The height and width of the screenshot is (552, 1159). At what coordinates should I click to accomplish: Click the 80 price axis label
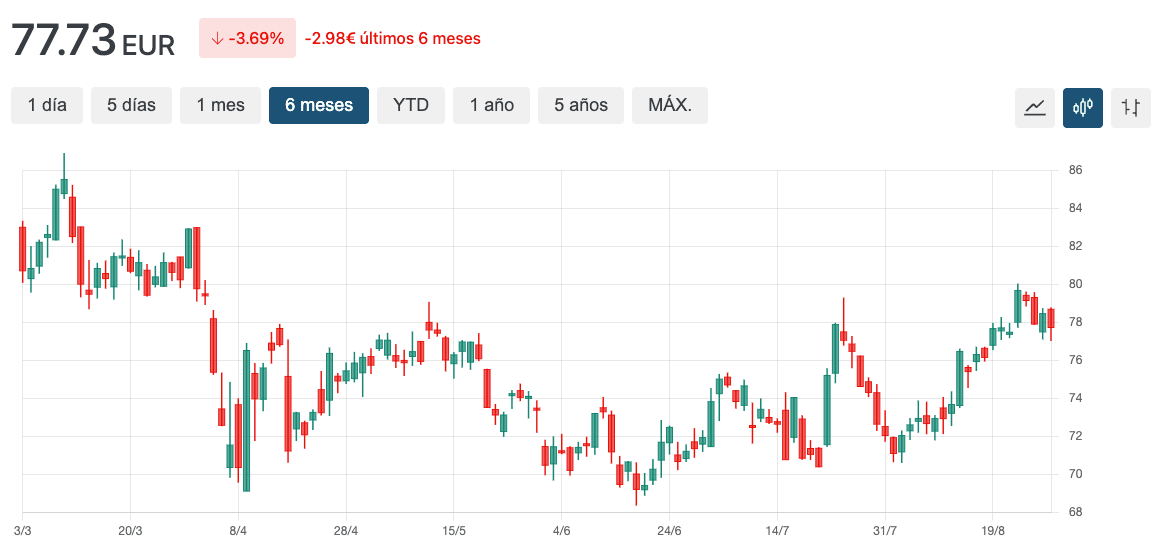click(1075, 284)
